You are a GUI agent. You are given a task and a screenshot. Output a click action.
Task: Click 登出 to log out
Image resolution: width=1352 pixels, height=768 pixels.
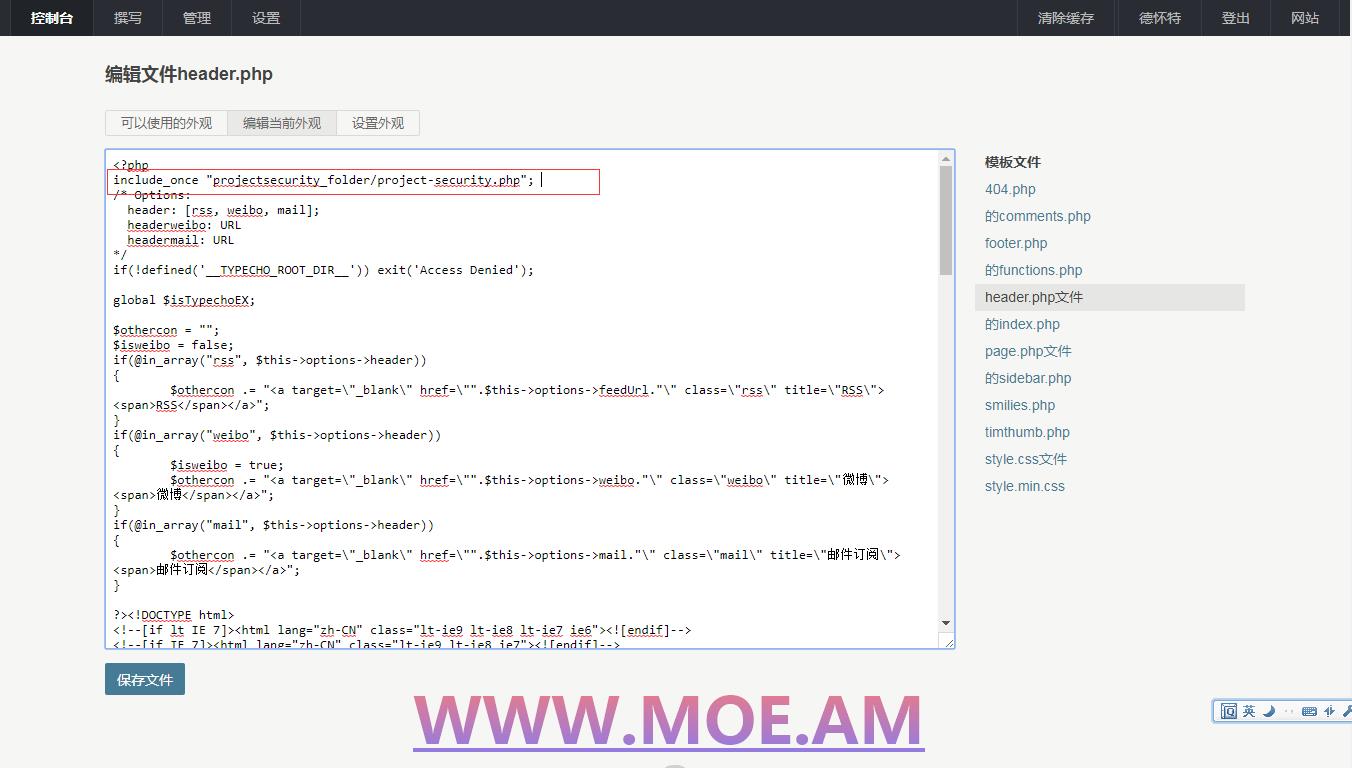click(x=1236, y=18)
